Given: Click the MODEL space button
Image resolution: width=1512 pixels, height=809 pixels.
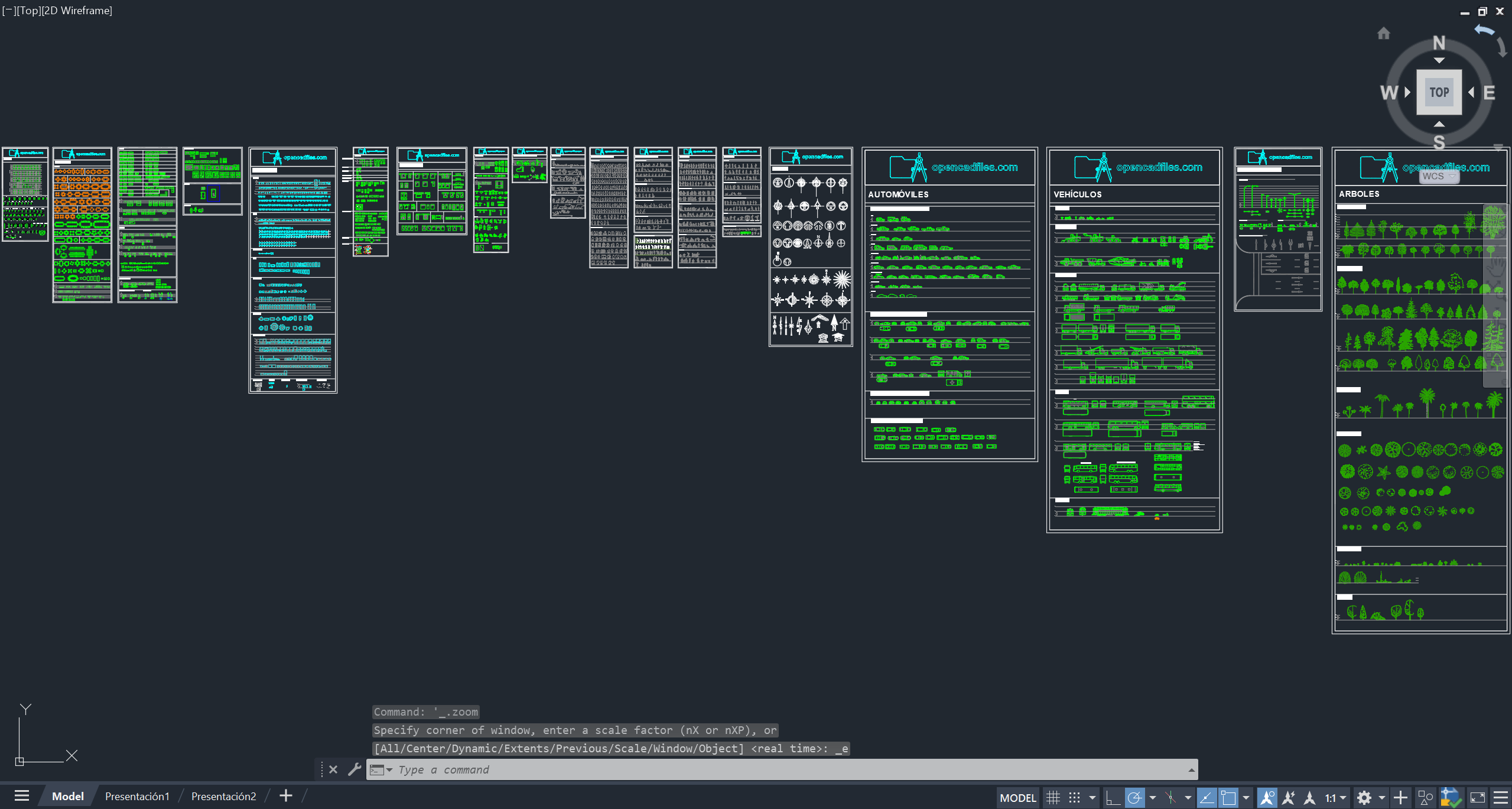Looking at the screenshot, I should coord(1017,798).
